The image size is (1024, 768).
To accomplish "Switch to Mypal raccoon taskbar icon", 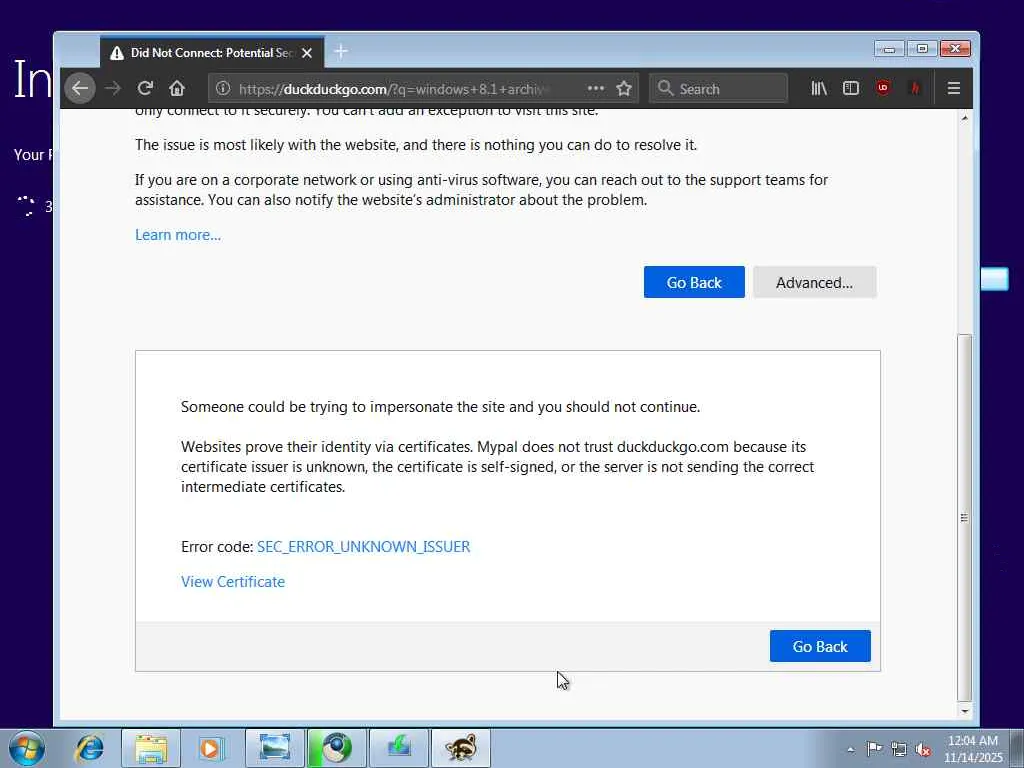I will (460, 748).
